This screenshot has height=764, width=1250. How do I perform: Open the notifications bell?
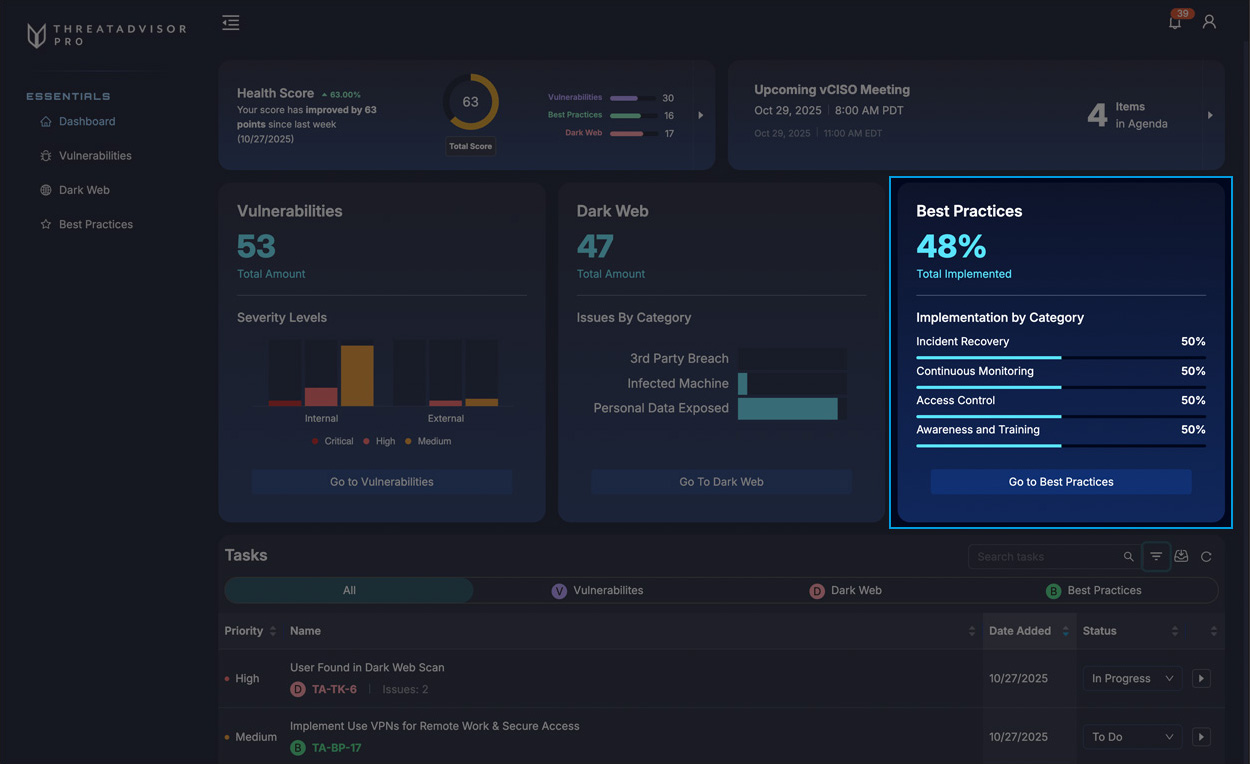point(1175,22)
